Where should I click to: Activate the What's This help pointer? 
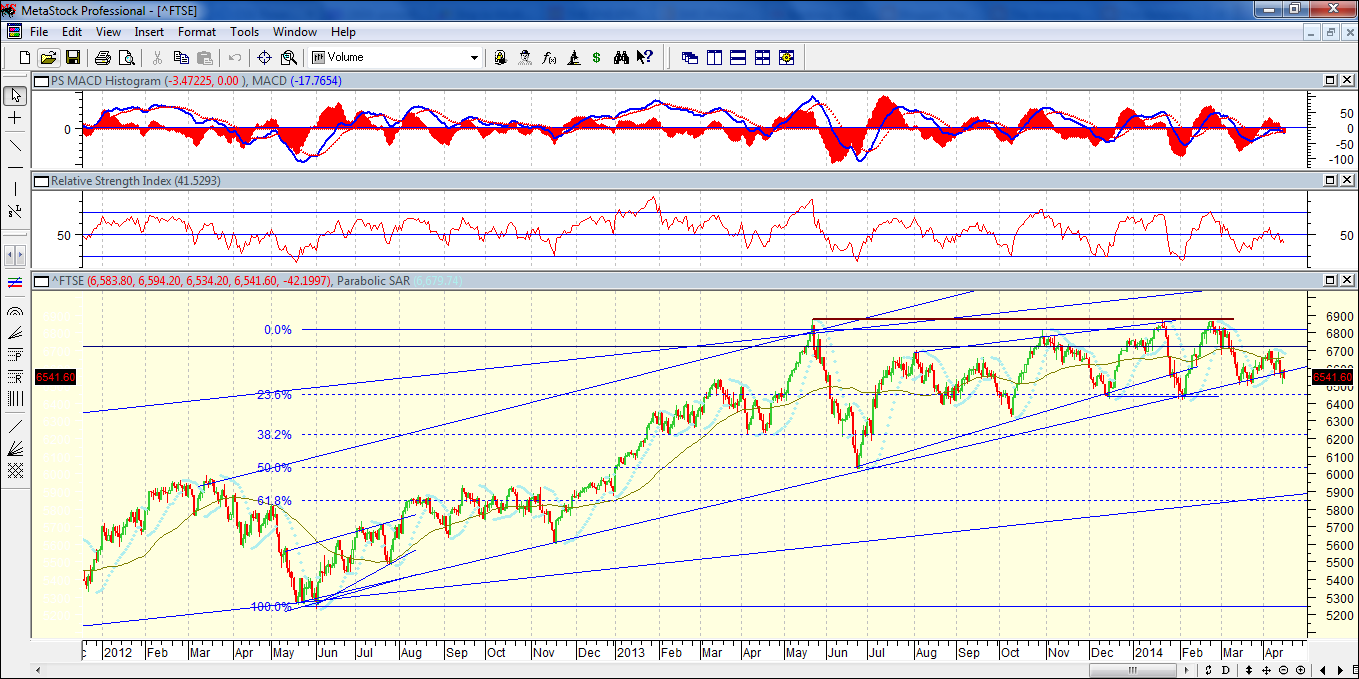pyautogui.click(x=644, y=57)
